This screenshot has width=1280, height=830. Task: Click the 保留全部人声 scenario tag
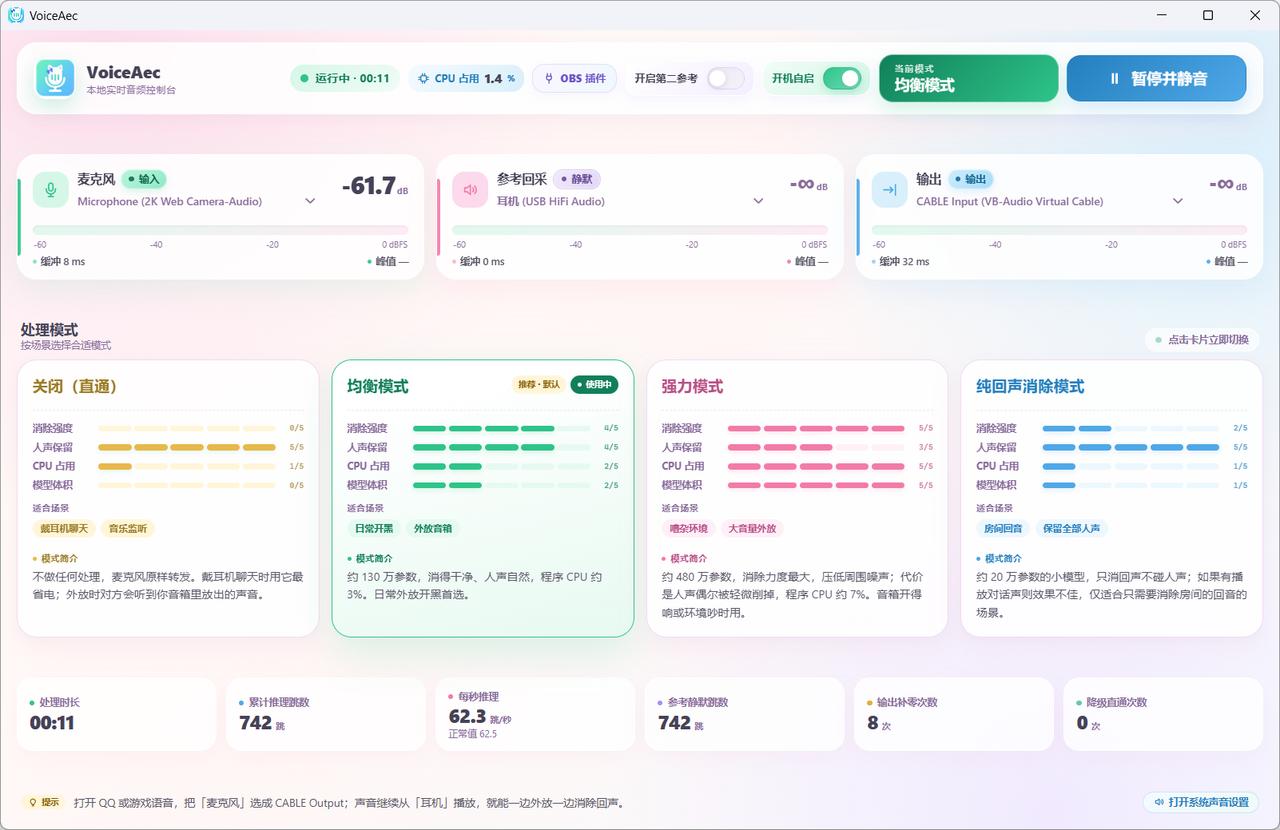point(1072,528)
